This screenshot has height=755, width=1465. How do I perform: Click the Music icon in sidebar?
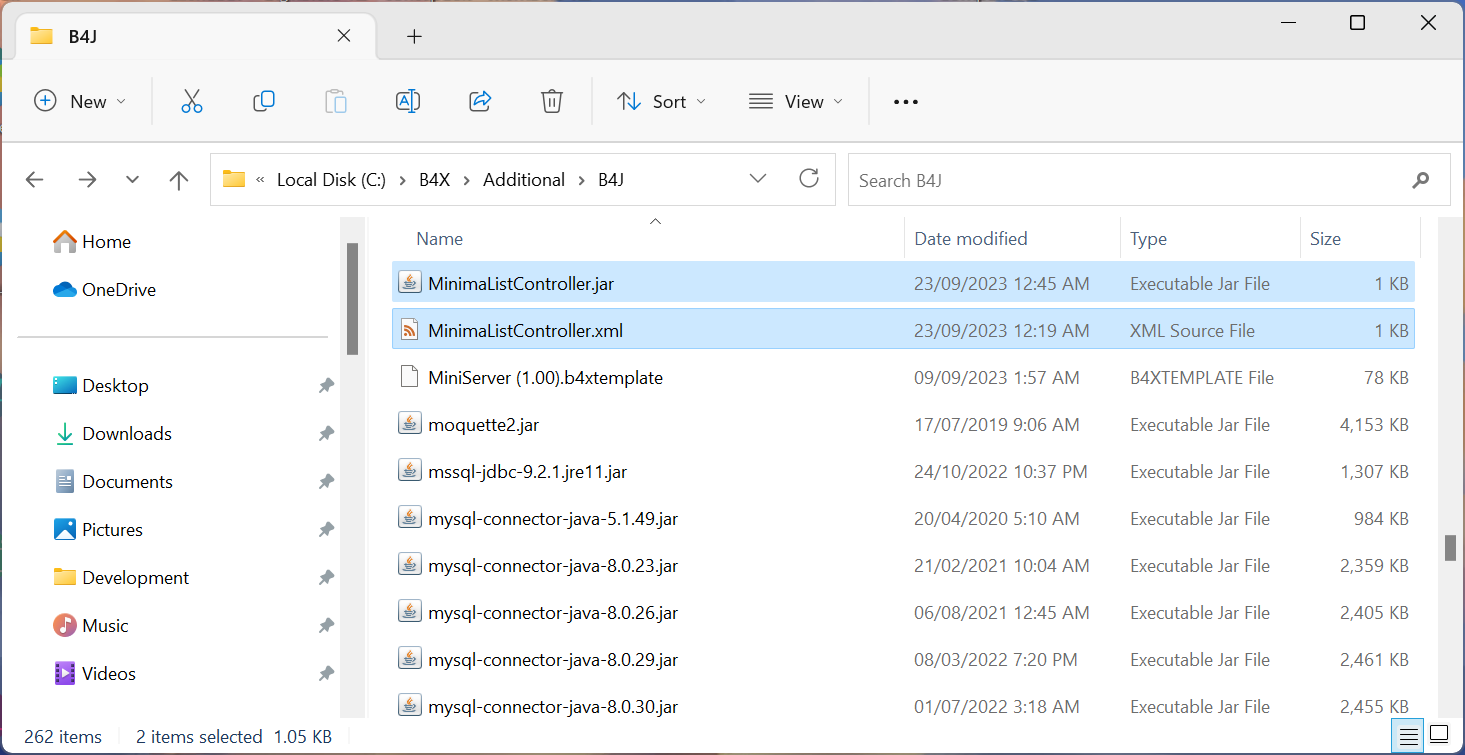click(x=65, y=626)
